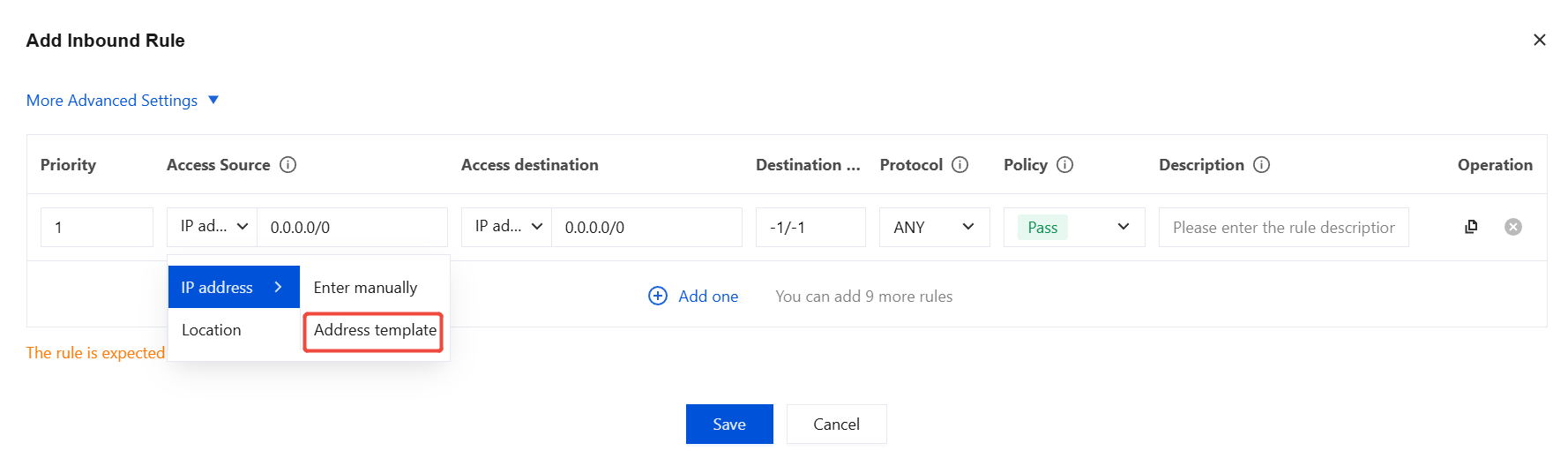The height and width of the screenshot is (451, 1568).
Task: Choose Location from the source menu
Action: point(234,329)
